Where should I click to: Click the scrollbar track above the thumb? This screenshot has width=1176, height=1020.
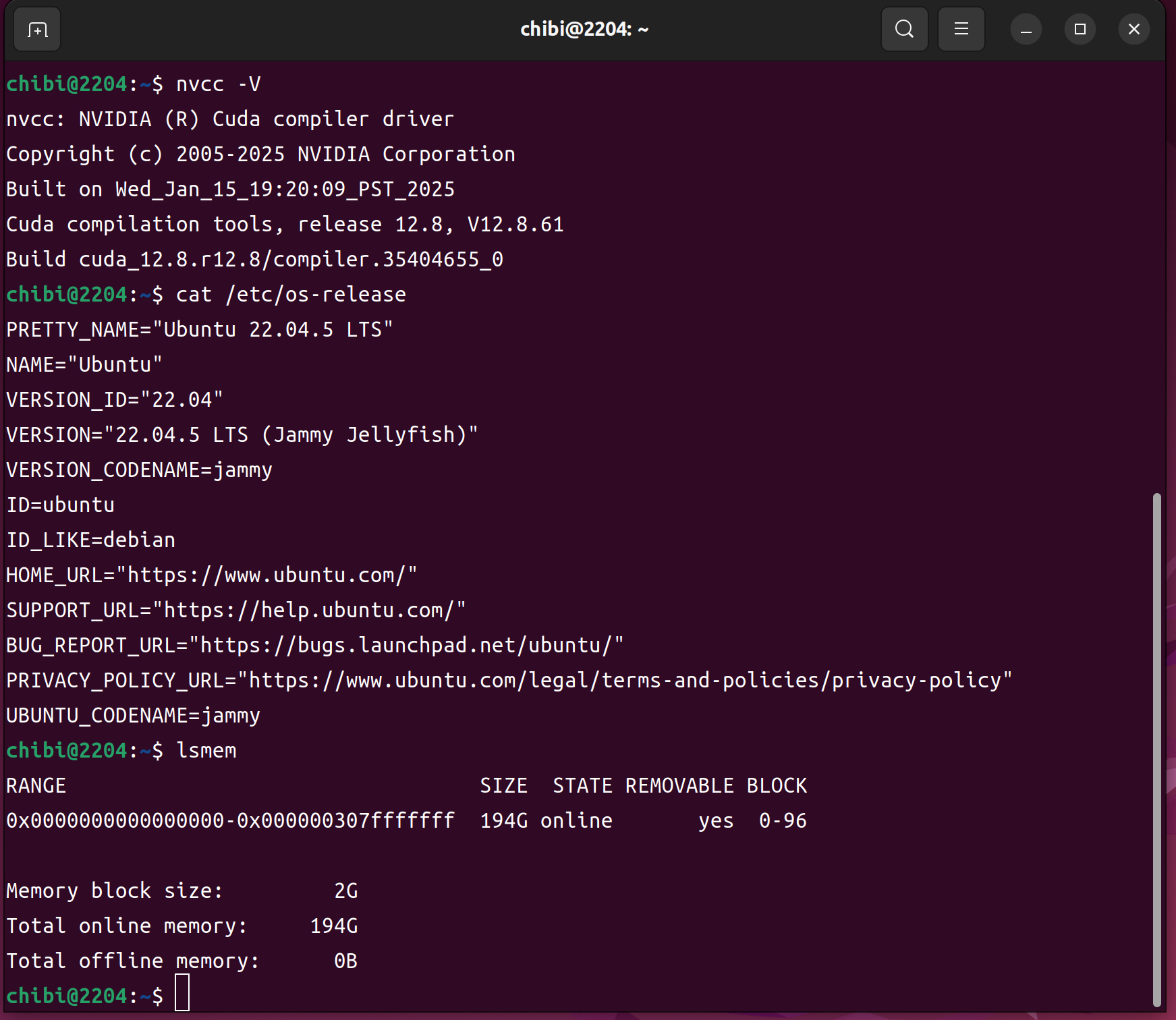[1156, 270]
